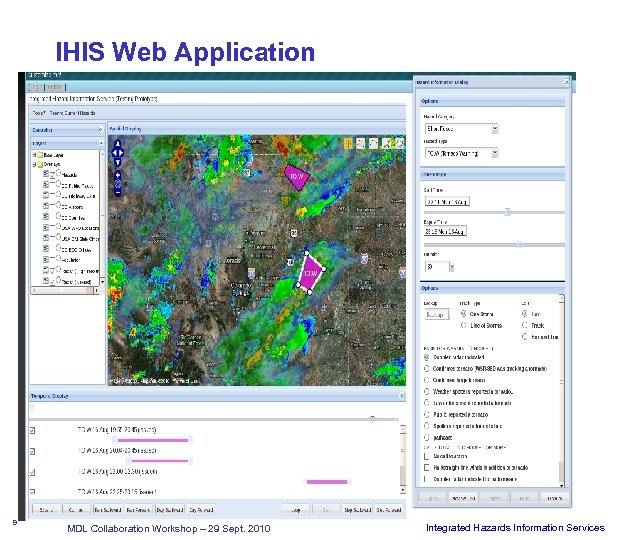Screen dimensions: 641x540
Task: Pan the map down with the south arrow
Action: 118,162
